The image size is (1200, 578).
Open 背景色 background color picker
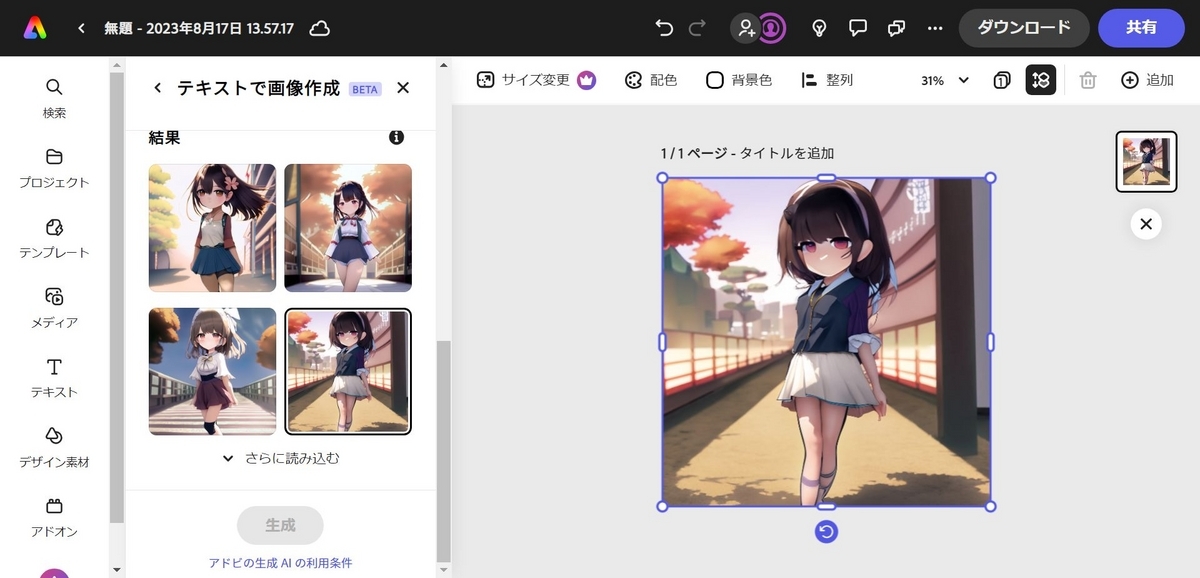[x=739, y=80]
